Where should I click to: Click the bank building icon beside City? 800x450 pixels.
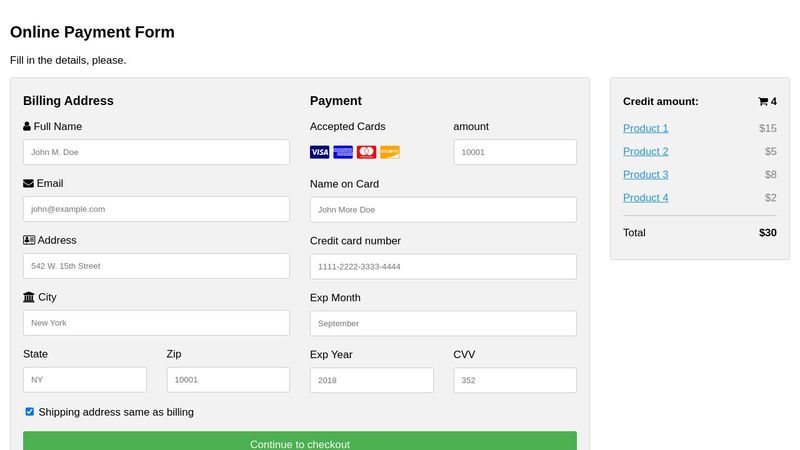[x=28, y=298]
